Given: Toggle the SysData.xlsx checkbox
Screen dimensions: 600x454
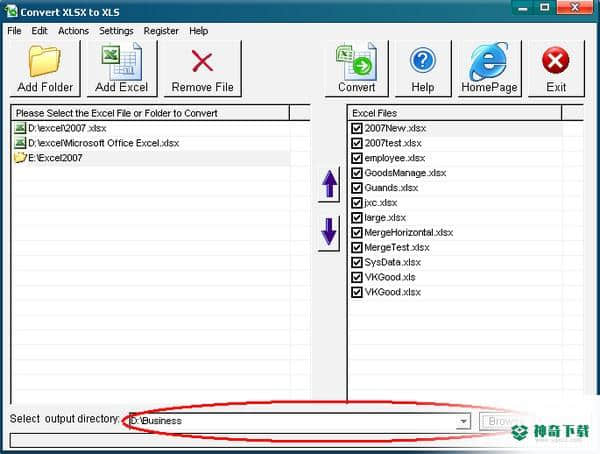Looking at the screenshot, I should [x=357, y=263].
